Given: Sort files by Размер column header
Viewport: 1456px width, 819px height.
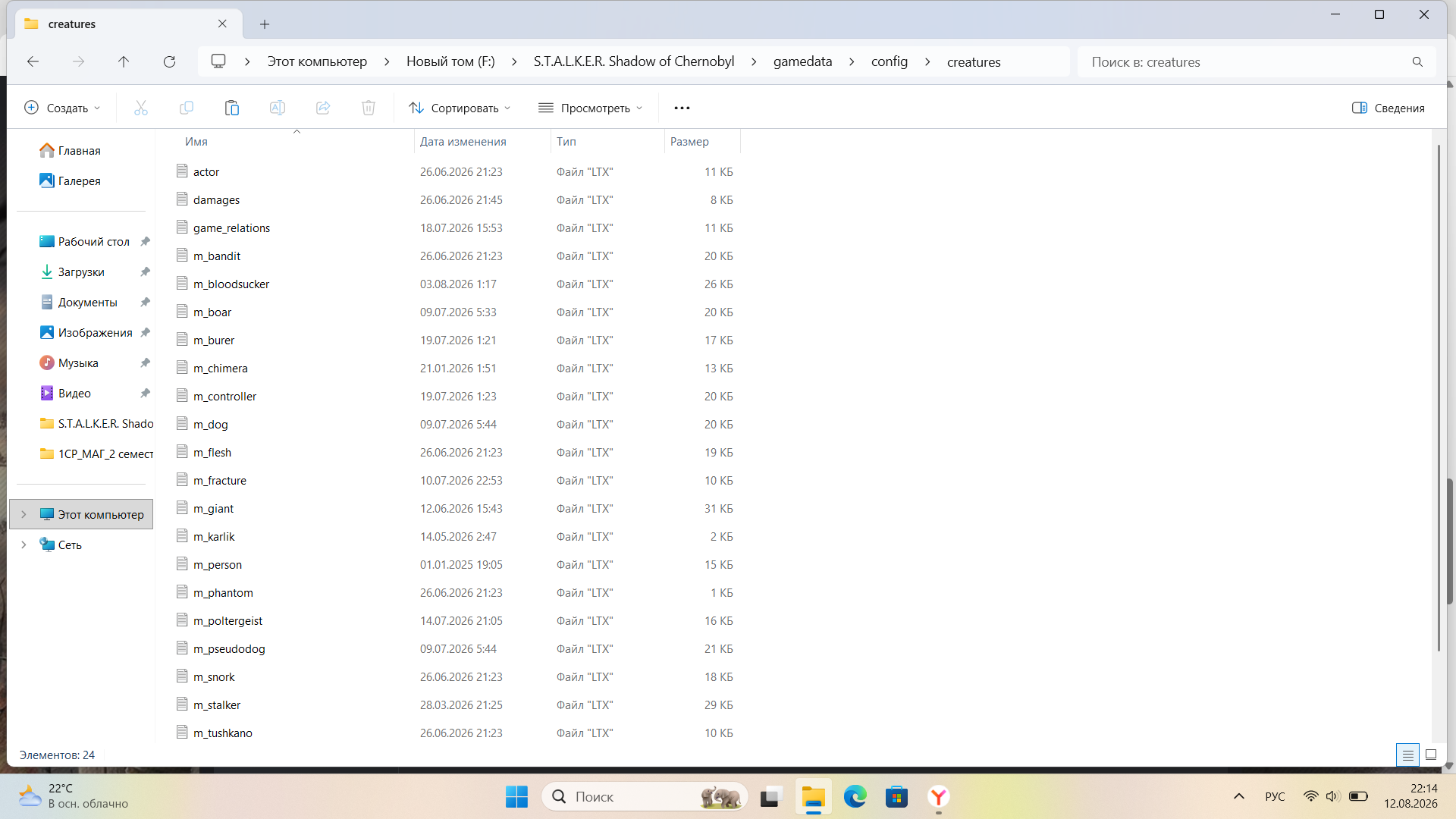Looking at the screenshot, I should click(689, 142).
